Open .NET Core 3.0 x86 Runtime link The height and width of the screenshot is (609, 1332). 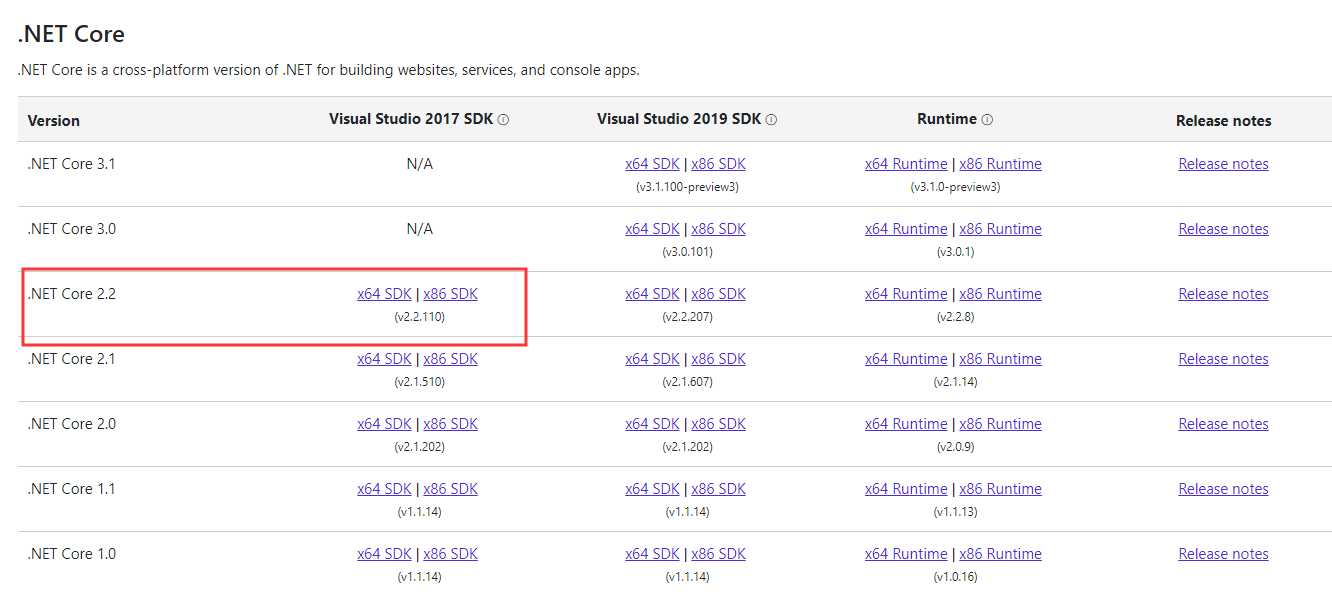1000,229
